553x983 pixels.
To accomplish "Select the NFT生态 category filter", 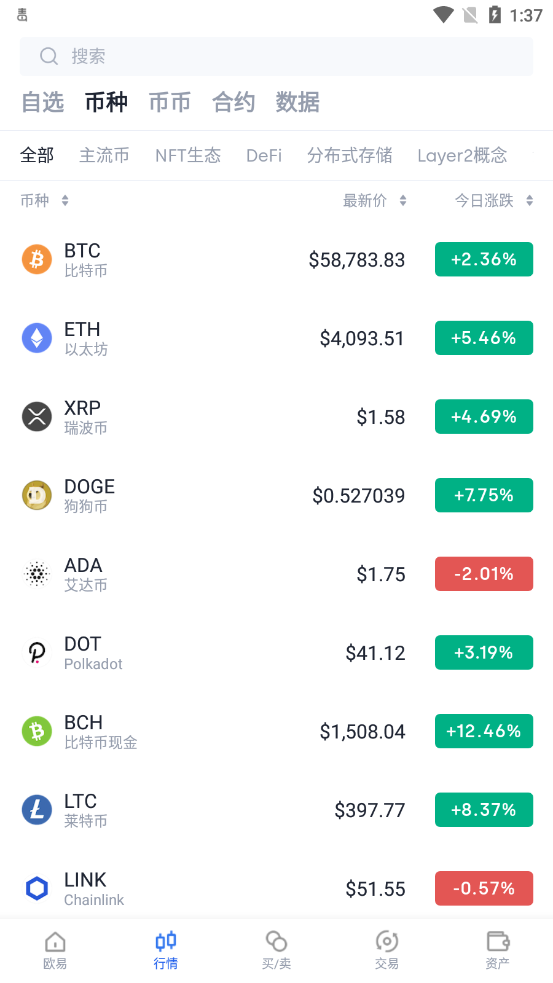I will (188, 155).
